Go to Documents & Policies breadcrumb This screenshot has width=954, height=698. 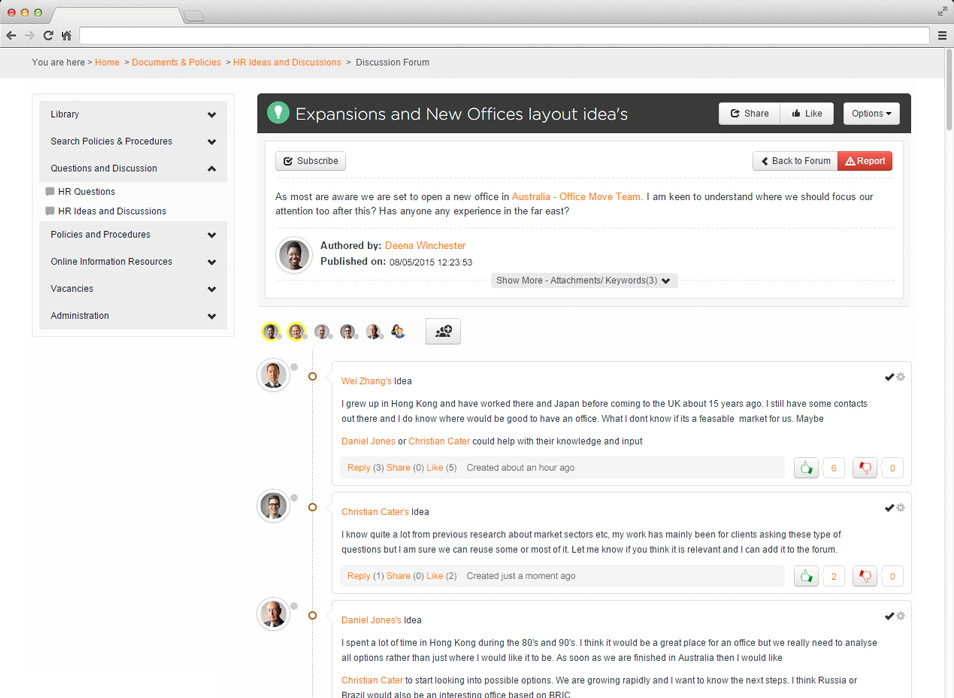point(176,62)
